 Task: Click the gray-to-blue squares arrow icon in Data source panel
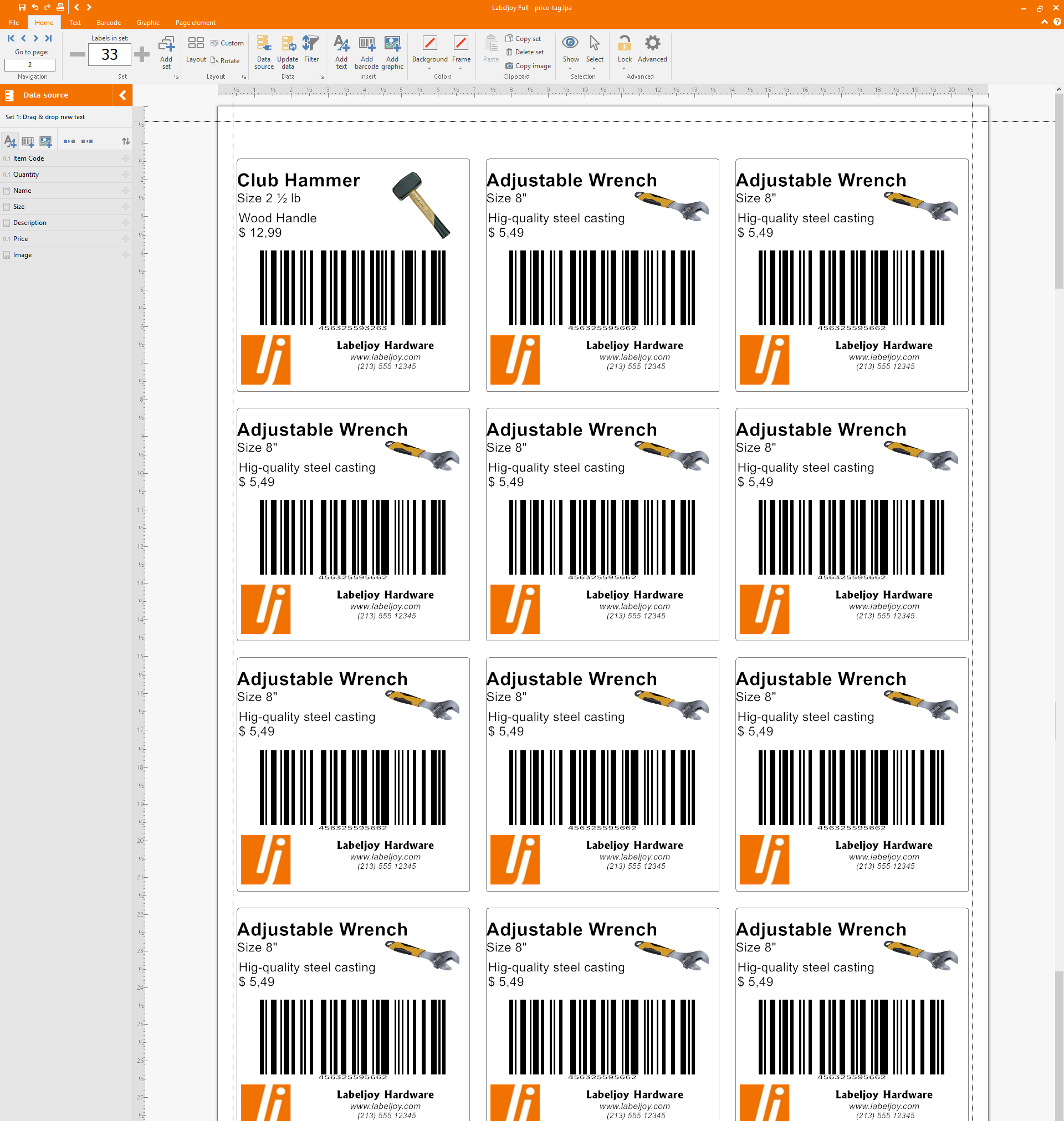pyautogui.click(x=87, y=141)
